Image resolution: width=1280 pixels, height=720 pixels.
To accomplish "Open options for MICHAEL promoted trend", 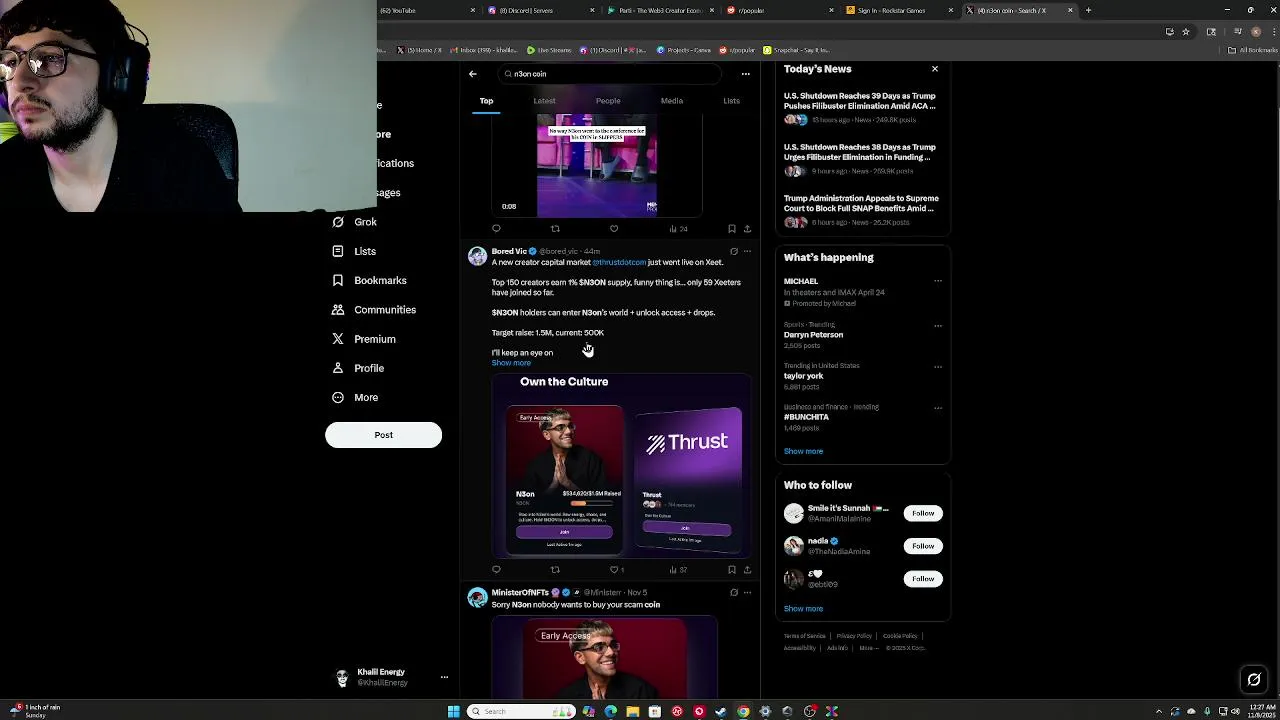I will pos(938,281).
